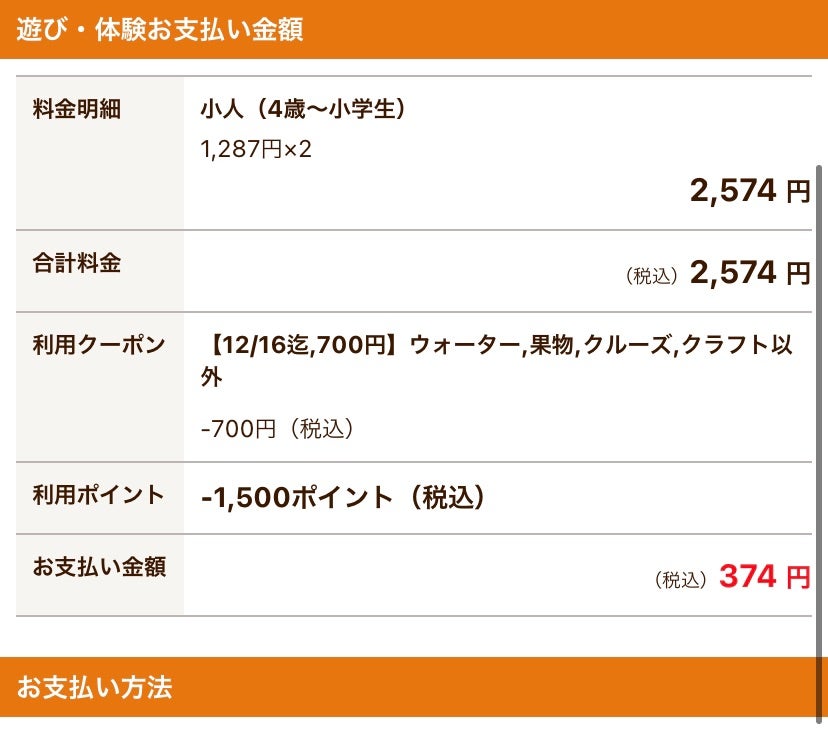The height and width of the screenshot is (731, 828).
Task: Click the 1,287円×2 price line
Action: pos(256,149)
